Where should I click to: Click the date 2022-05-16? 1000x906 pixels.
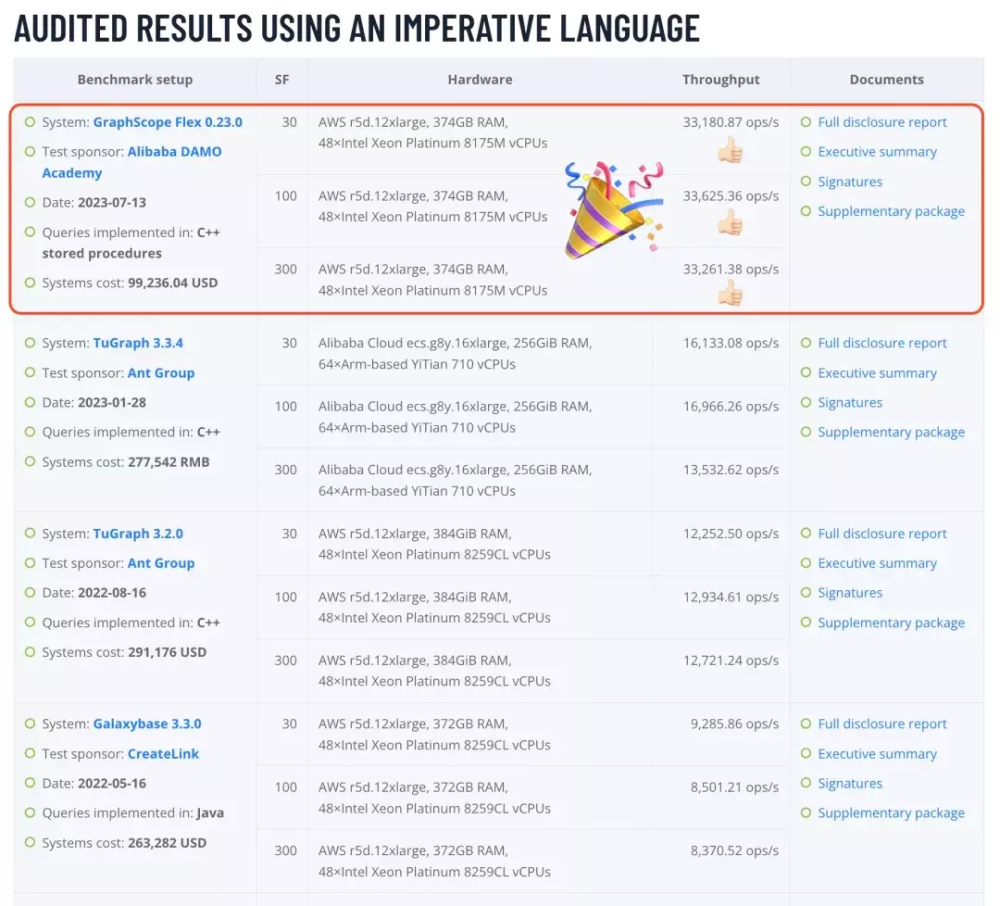pos(112,783)
